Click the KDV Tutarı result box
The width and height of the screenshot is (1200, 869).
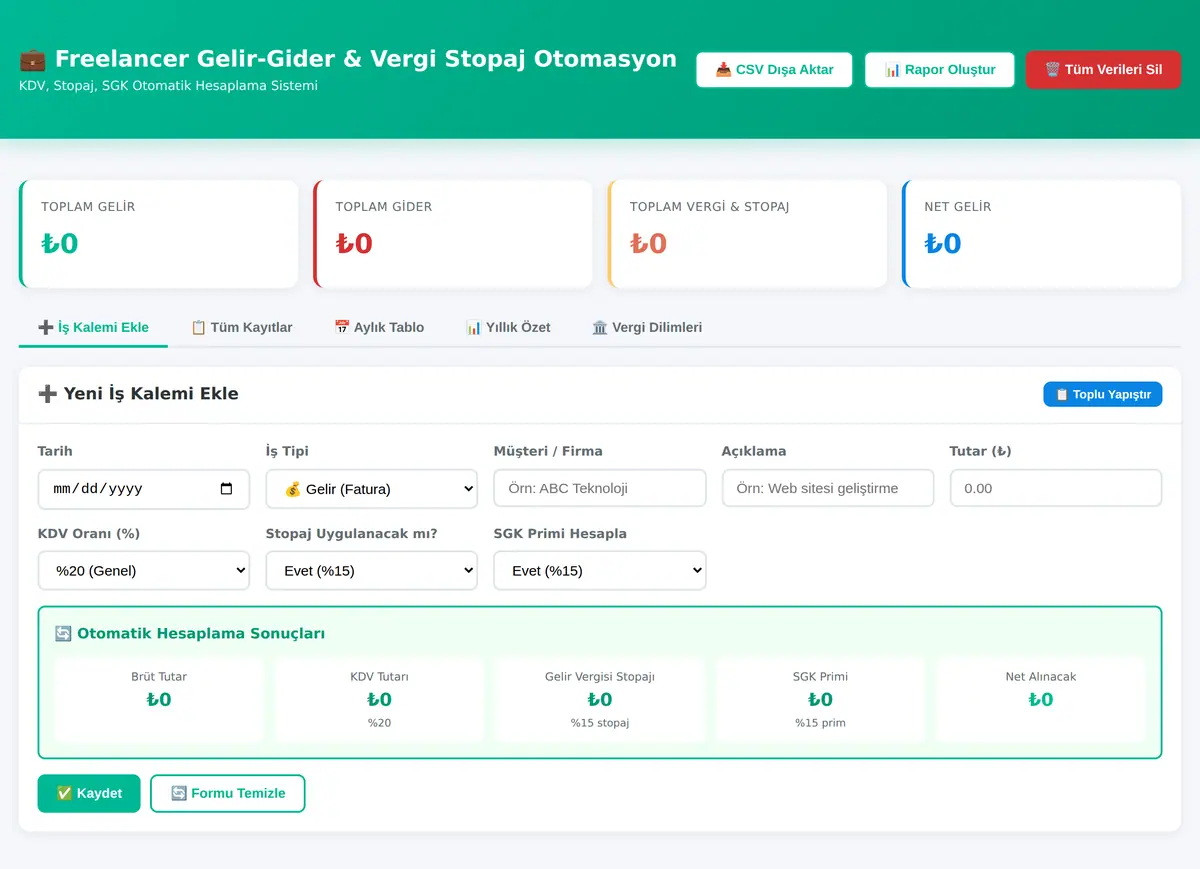[379, 699]
